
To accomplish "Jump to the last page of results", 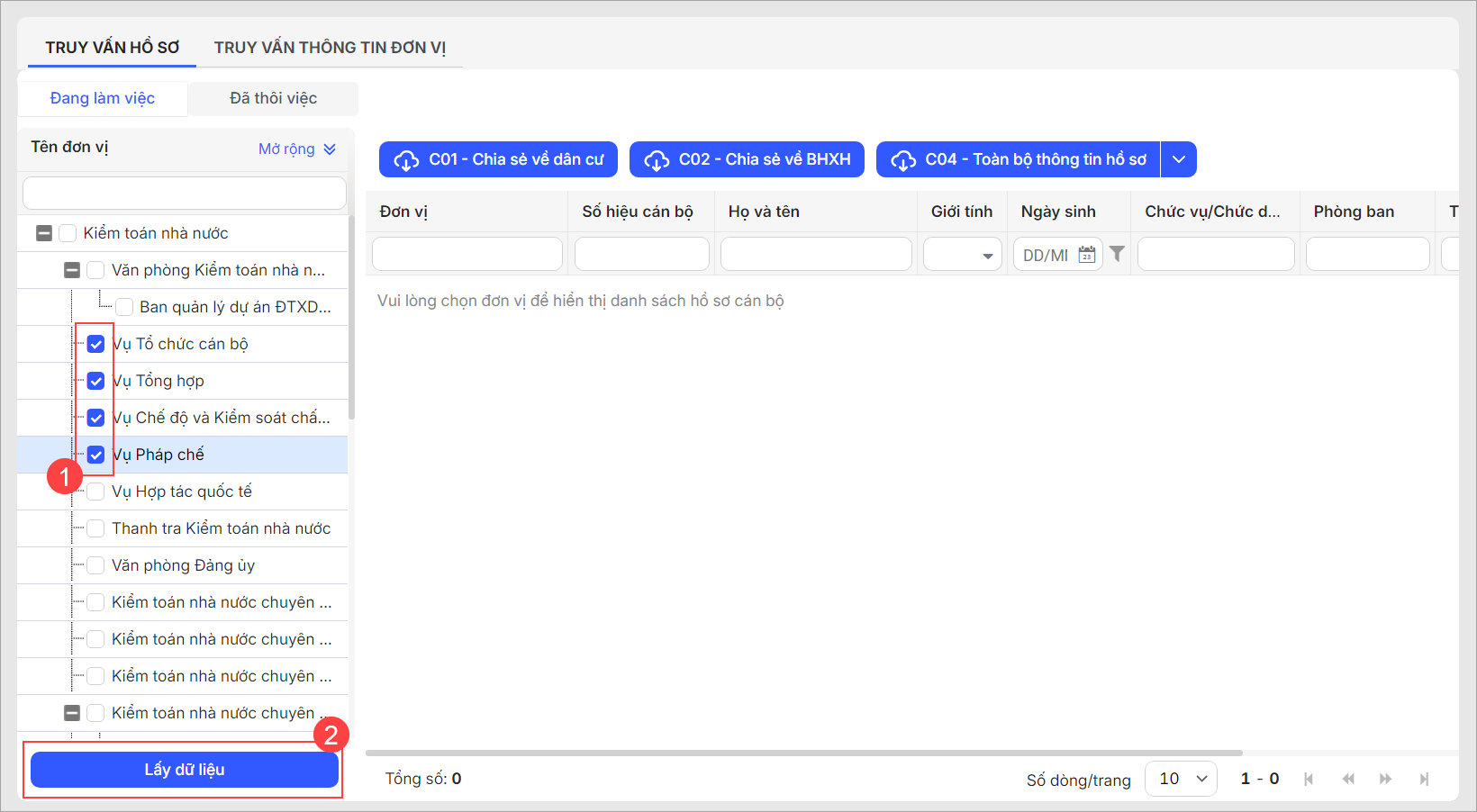I will [x=1424, y=779].
